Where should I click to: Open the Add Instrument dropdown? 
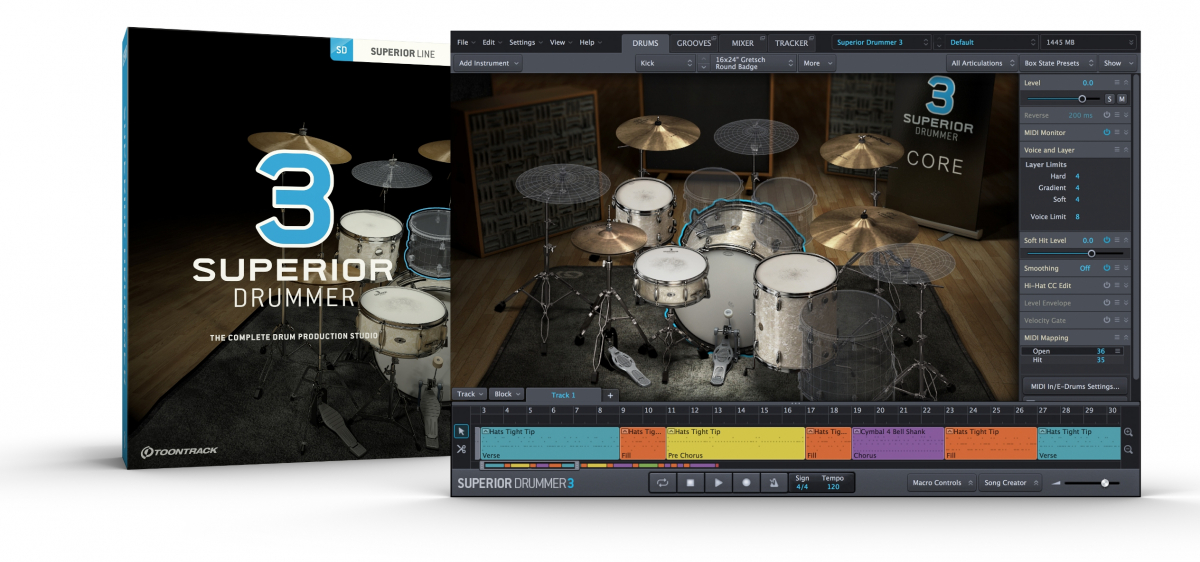[489, 63]
